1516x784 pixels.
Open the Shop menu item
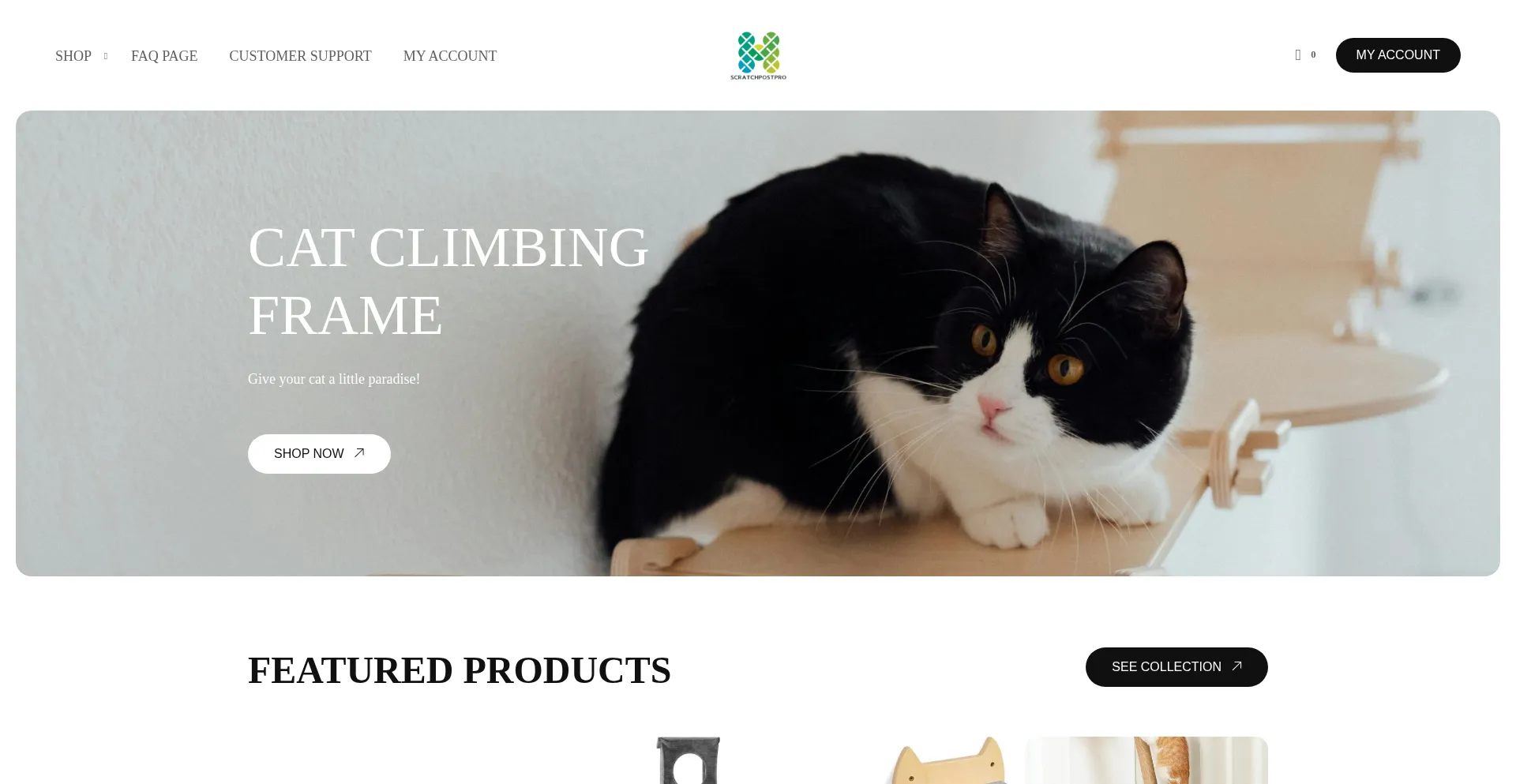73,56
